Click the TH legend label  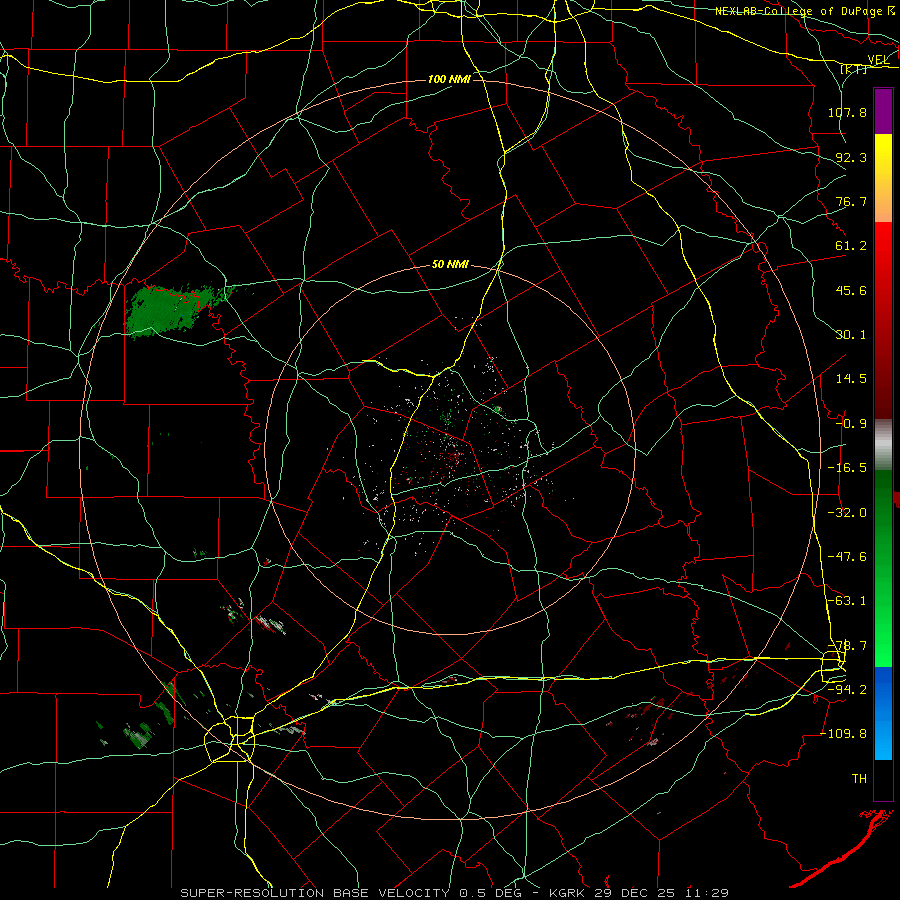coord(859,778)
